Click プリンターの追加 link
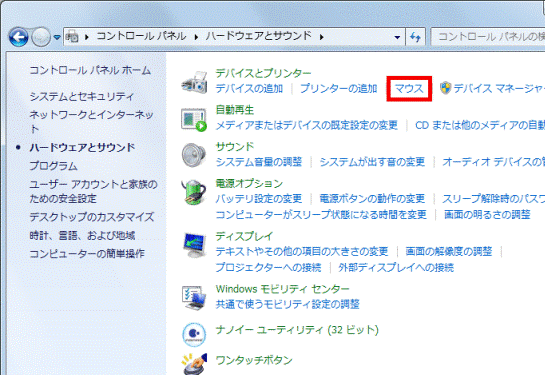This screenshot has height=375, width=545. 339,89
